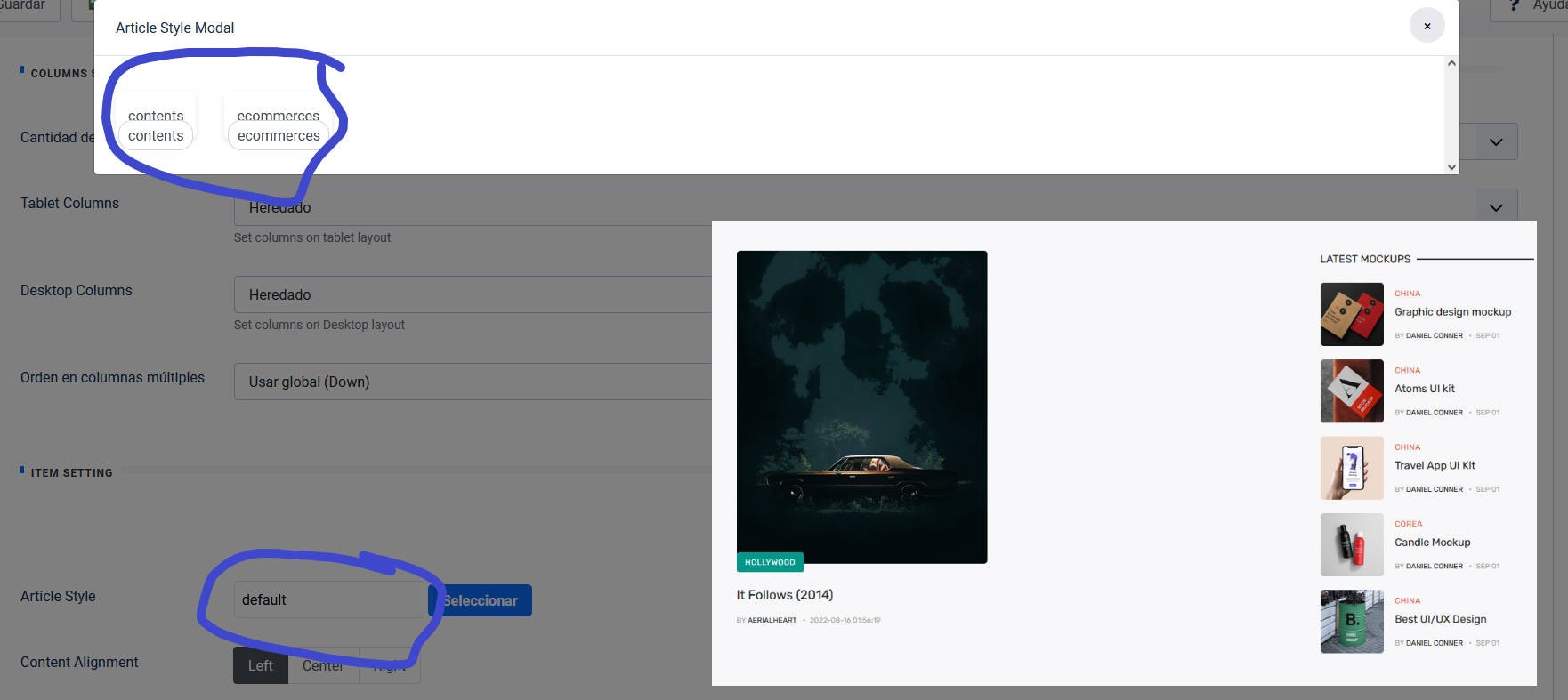Open the Graphic design mockup thumbnail
The image size is (1568, 700).
click(x=1352, y=314)
